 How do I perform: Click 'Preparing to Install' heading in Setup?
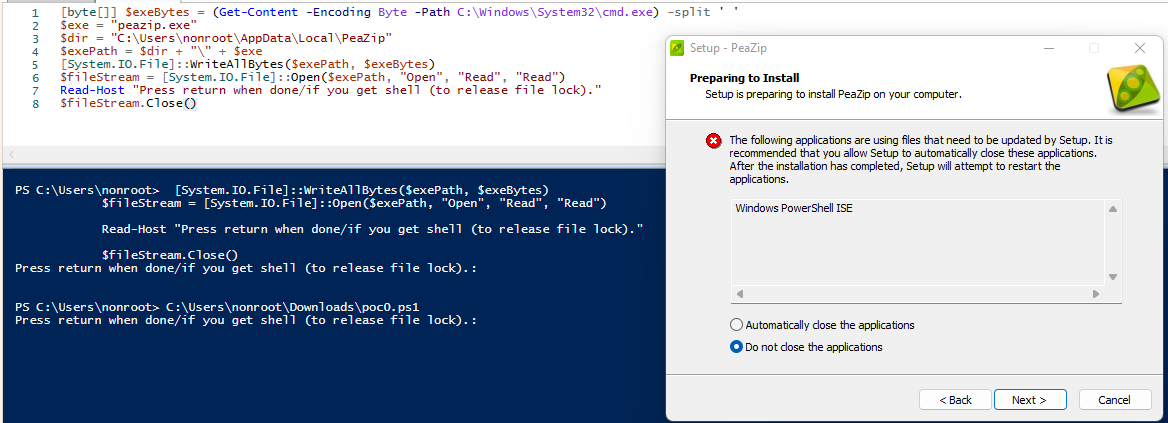[x=744, y=78]
